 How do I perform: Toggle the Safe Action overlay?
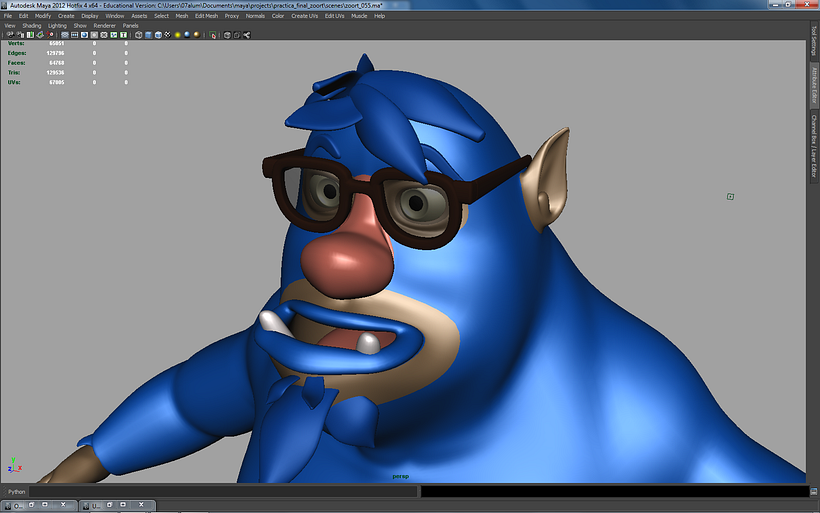point(113,35)
